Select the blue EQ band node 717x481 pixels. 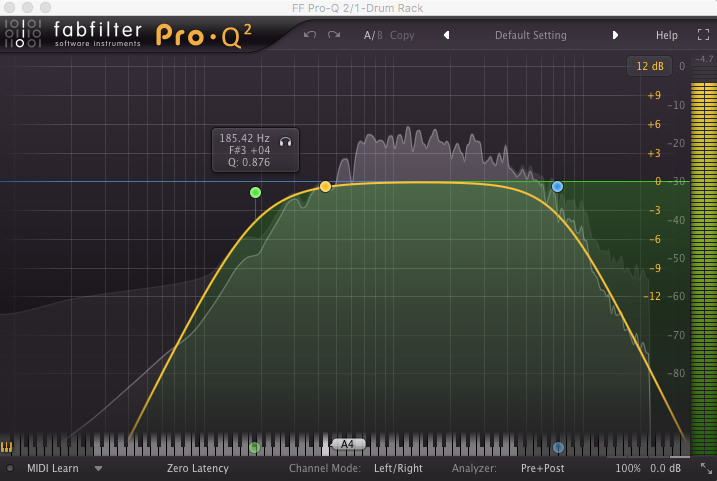click(557, 187)
